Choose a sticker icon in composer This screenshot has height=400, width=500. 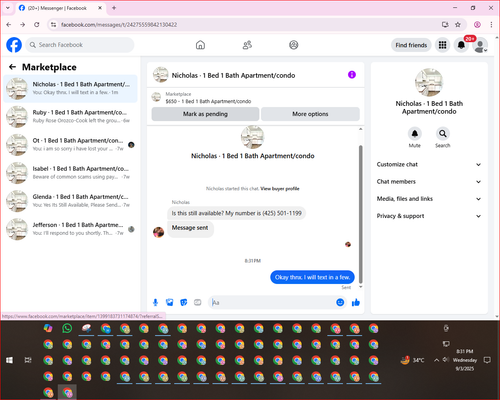coord(183,302)
